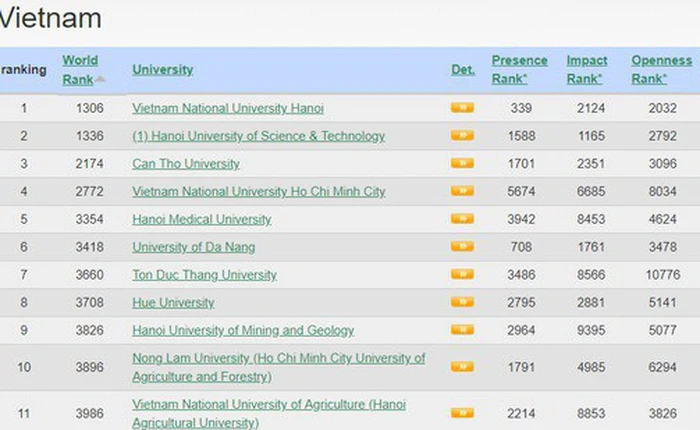This screenshot has height=430, width=700.
Task: Open Vietnam National University Hanoi link
Action: 228,109
